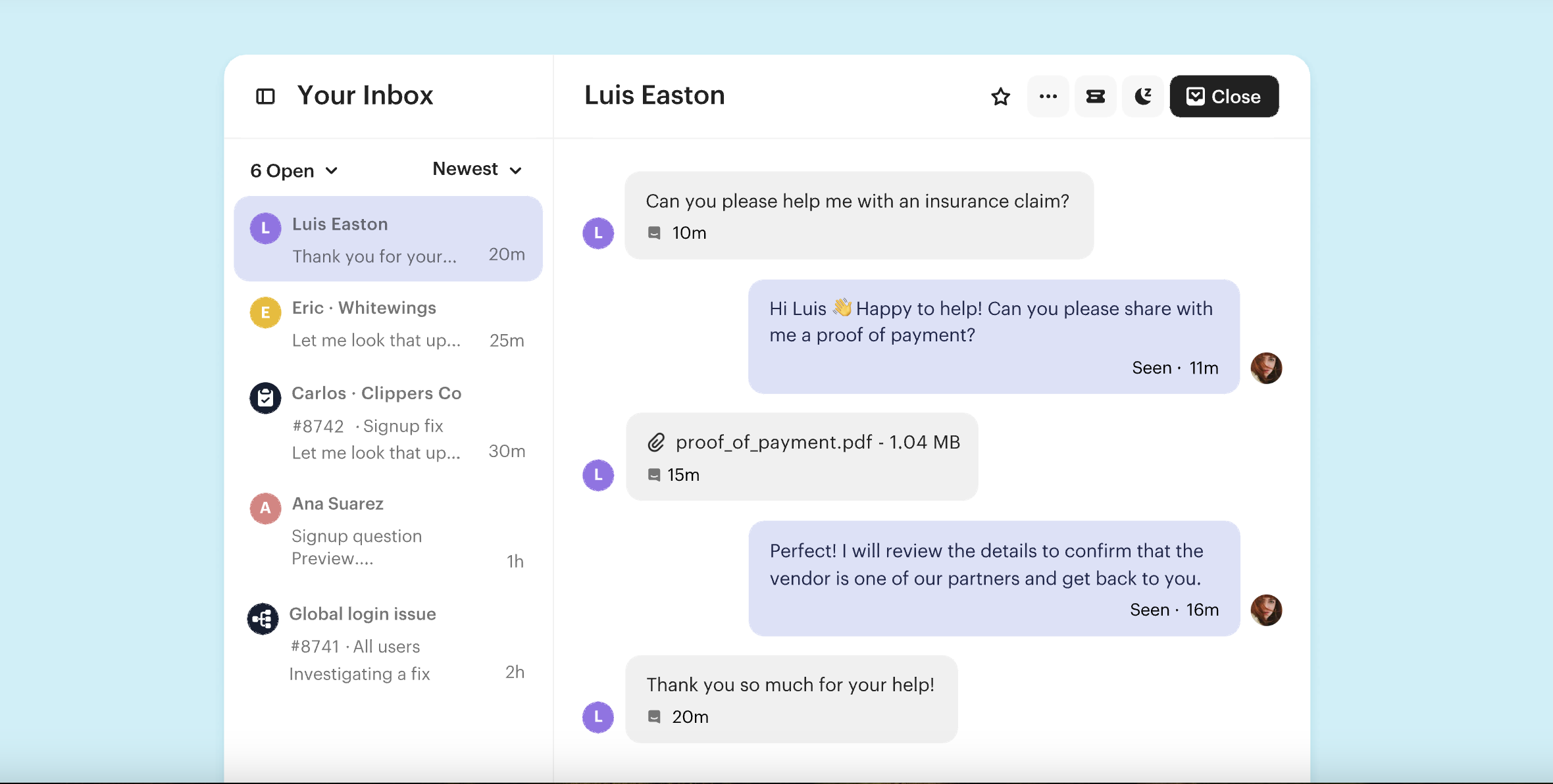Click agent photo beside Perfect! reply
Screen dimensions: 1553x784
(1266, 610)
